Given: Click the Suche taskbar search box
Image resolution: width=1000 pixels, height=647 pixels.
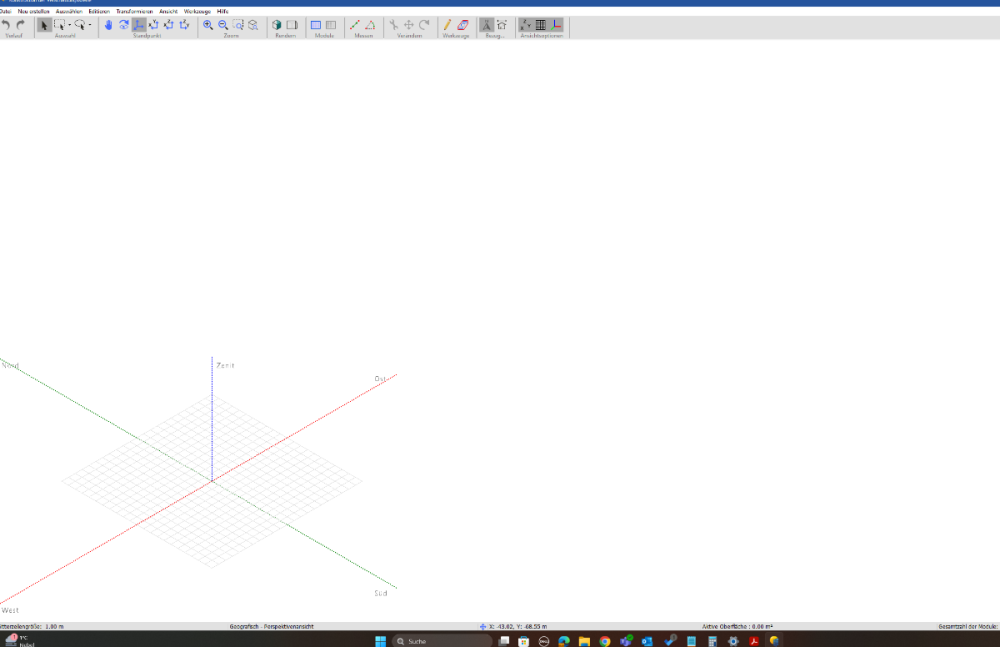Looking at the screenshot, I should tap(441, 640).
